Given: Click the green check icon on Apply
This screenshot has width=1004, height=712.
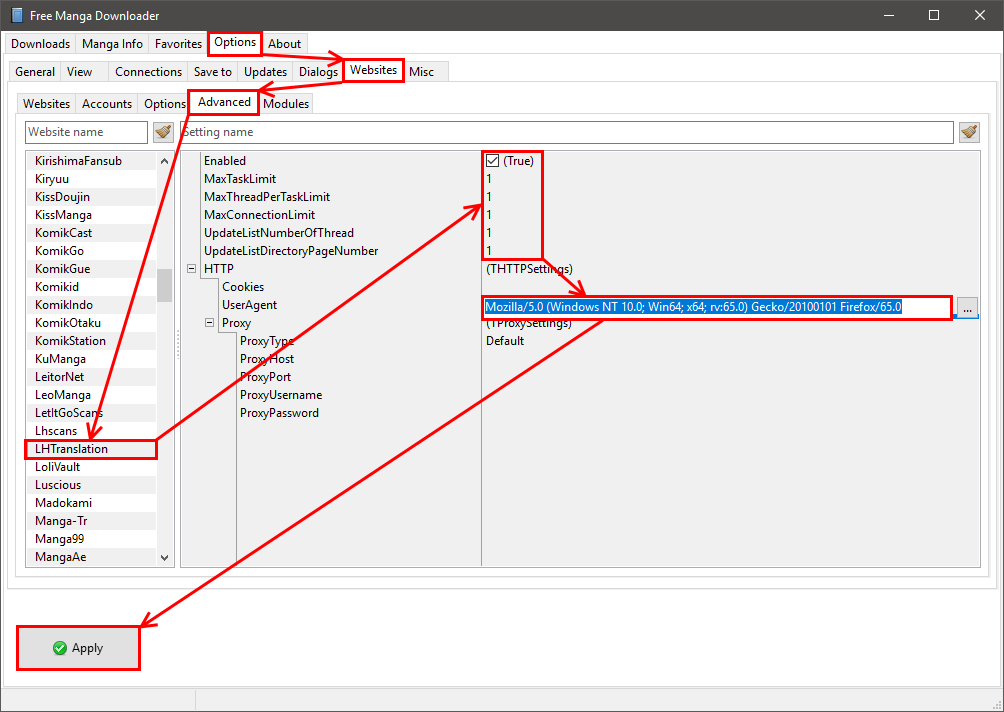Looking at the screenshot, I should pos(60,648).
